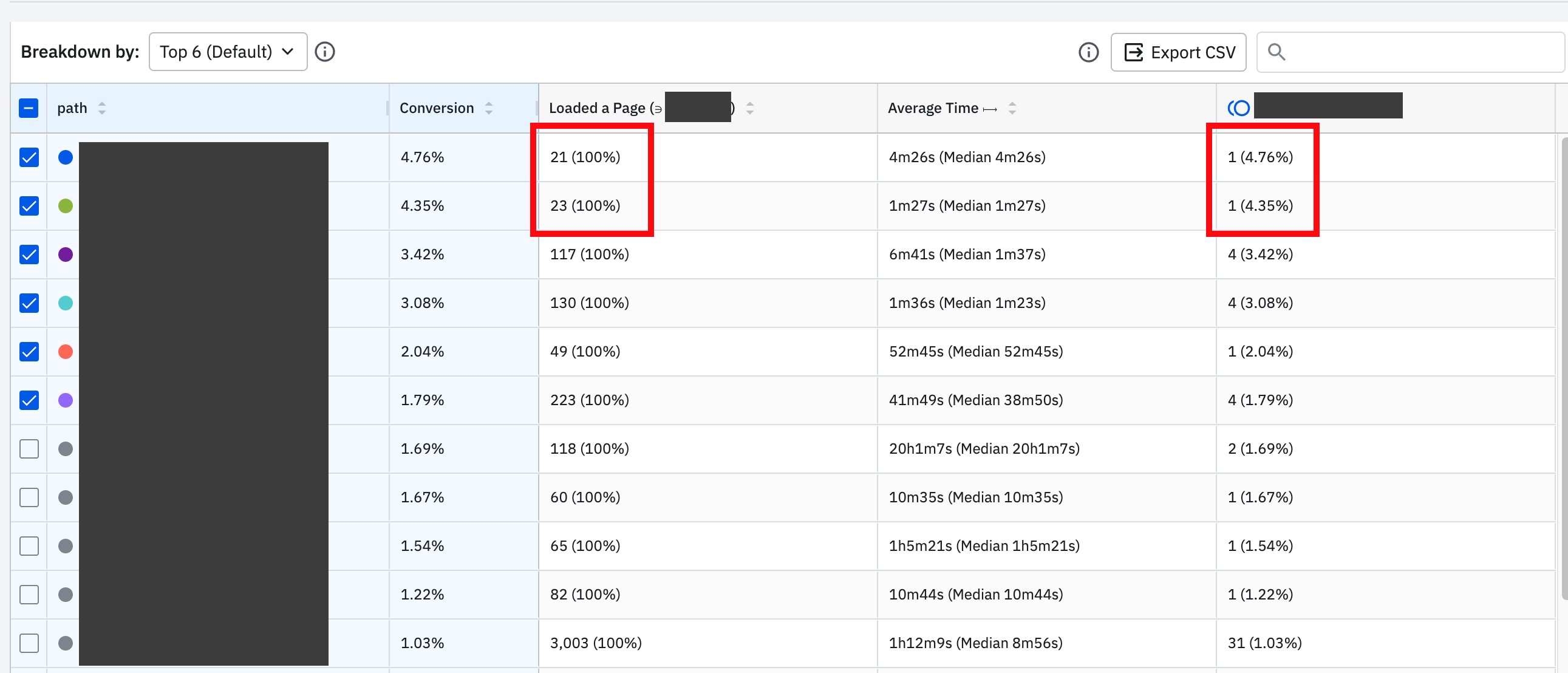Click the Export CSV button
Viewport: 1568px width, 673px height.
click(x=1179, y=52)
